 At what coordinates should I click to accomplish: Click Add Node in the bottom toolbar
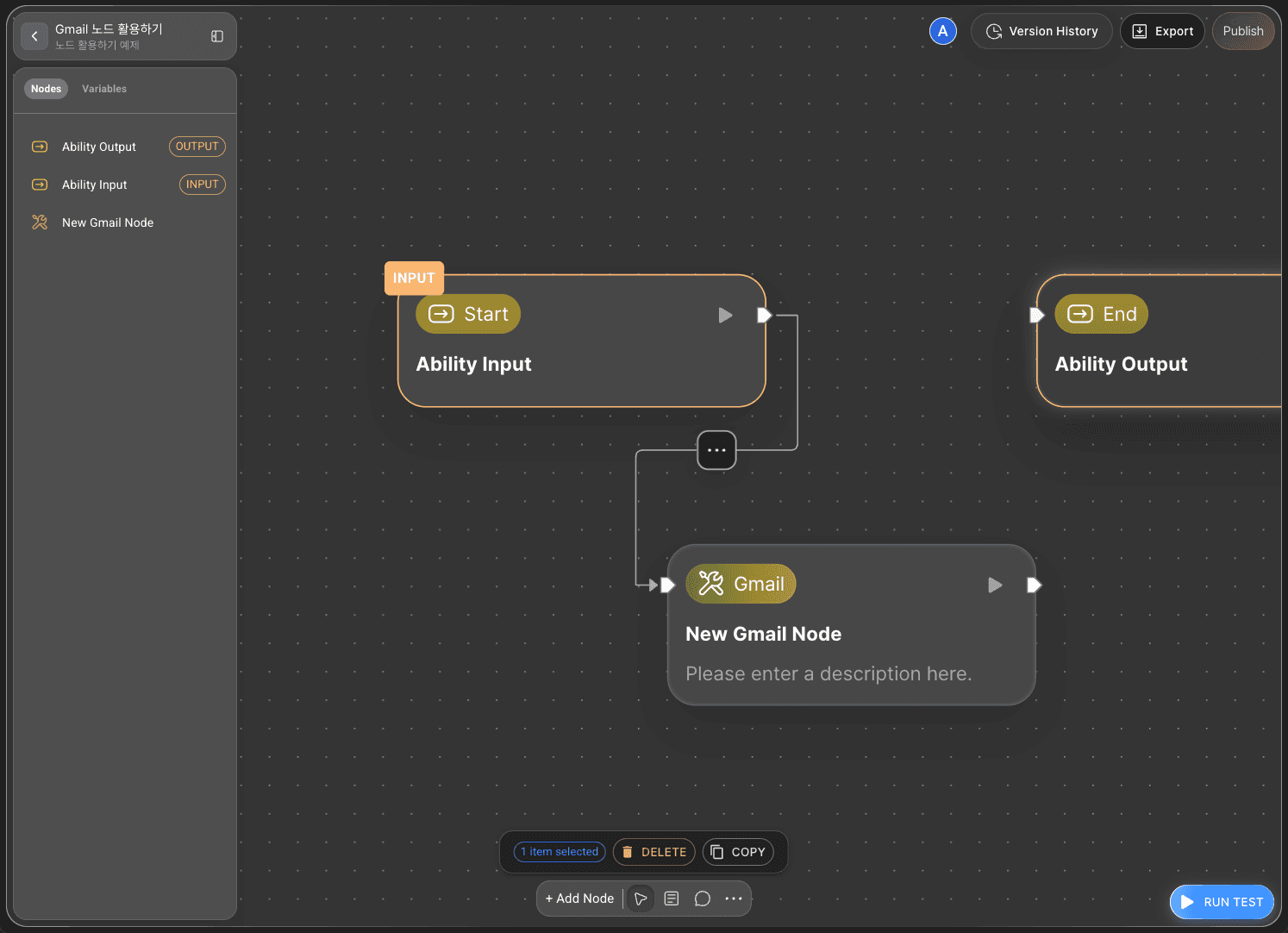(x=579, y=899)
